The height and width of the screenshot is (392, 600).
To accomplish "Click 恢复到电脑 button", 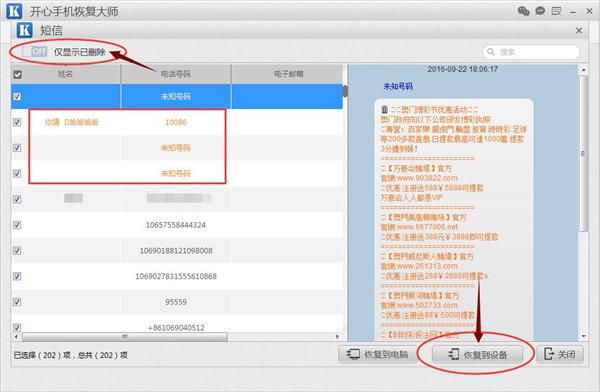I will point(377,354).
